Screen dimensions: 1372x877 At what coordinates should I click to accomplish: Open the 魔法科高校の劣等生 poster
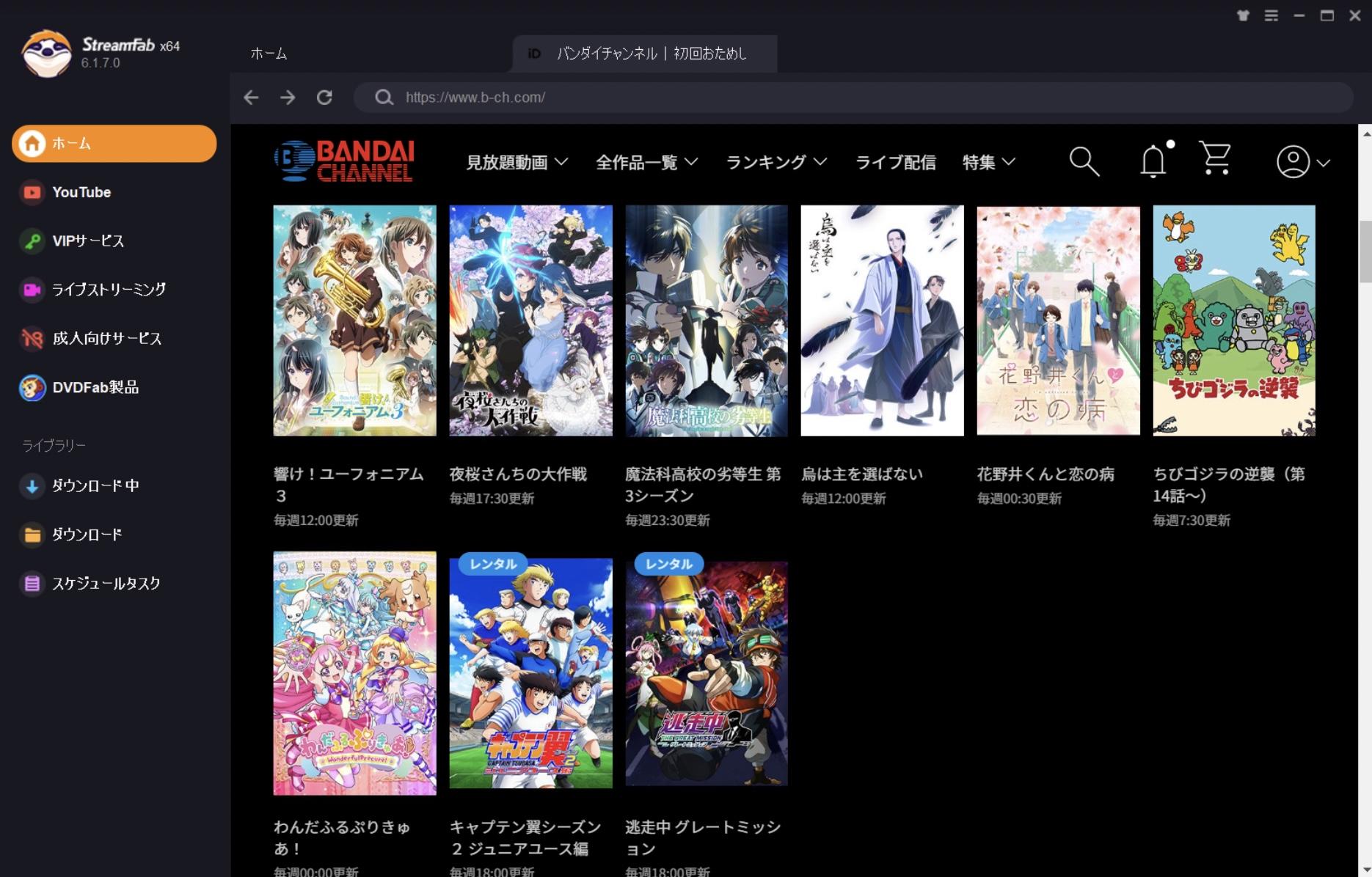pos(707,320)
